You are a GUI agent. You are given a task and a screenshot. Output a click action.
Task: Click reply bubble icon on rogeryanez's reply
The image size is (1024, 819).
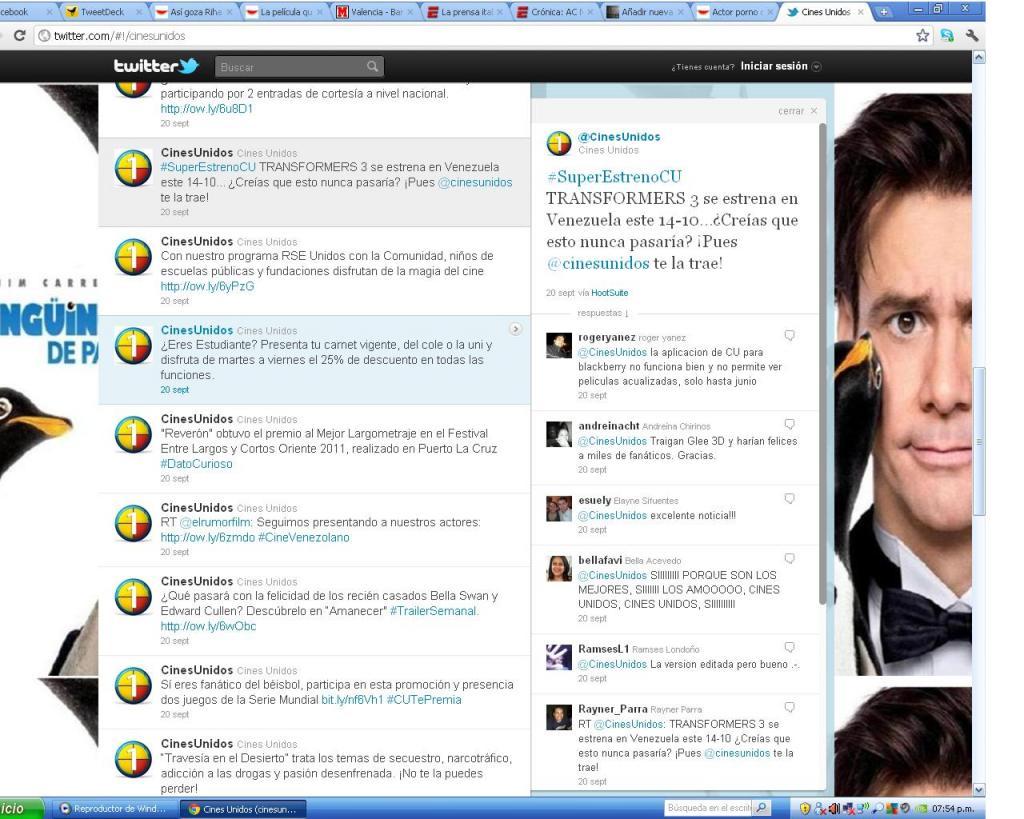790,336
